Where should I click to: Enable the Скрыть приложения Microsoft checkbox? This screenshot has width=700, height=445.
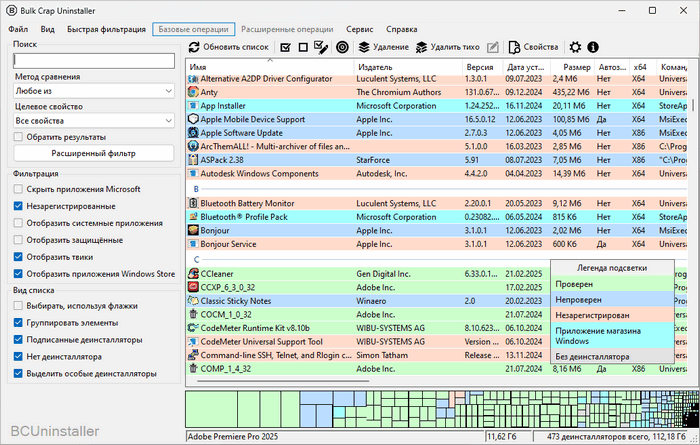tap(19, 189)
